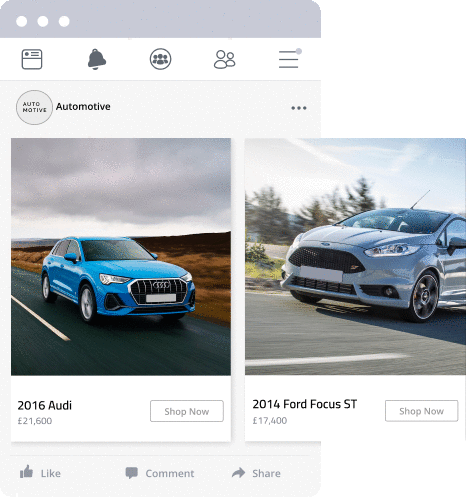The height and width of the screenshot is (497, 471).
Task: Click Shop Now for 2016 Audi
Action: pyautogui.click(x=187, y=411)
